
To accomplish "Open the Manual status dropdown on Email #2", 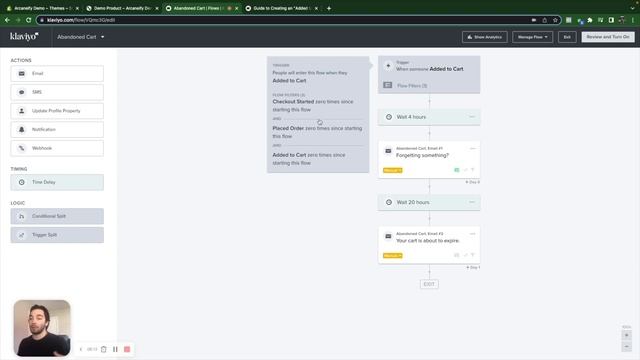I will tap(393, 256).
